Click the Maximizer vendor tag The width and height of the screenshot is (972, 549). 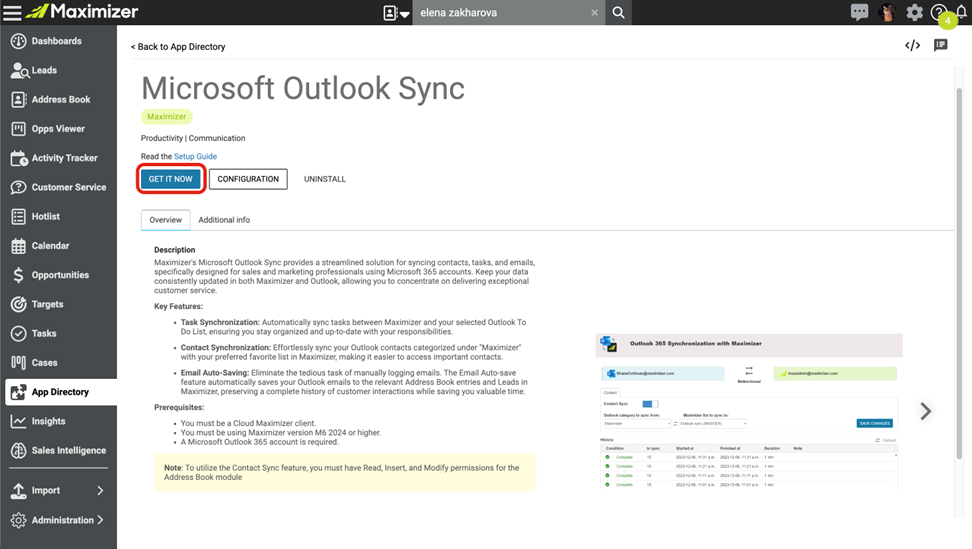coord(167,116)
